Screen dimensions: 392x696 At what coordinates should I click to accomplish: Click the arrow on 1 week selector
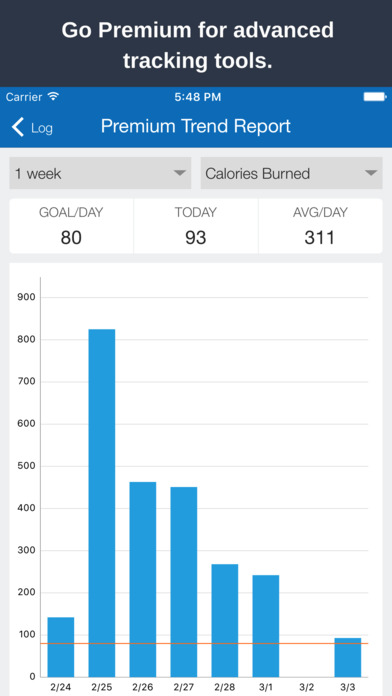pyautogui.click(x=180, y=173)
